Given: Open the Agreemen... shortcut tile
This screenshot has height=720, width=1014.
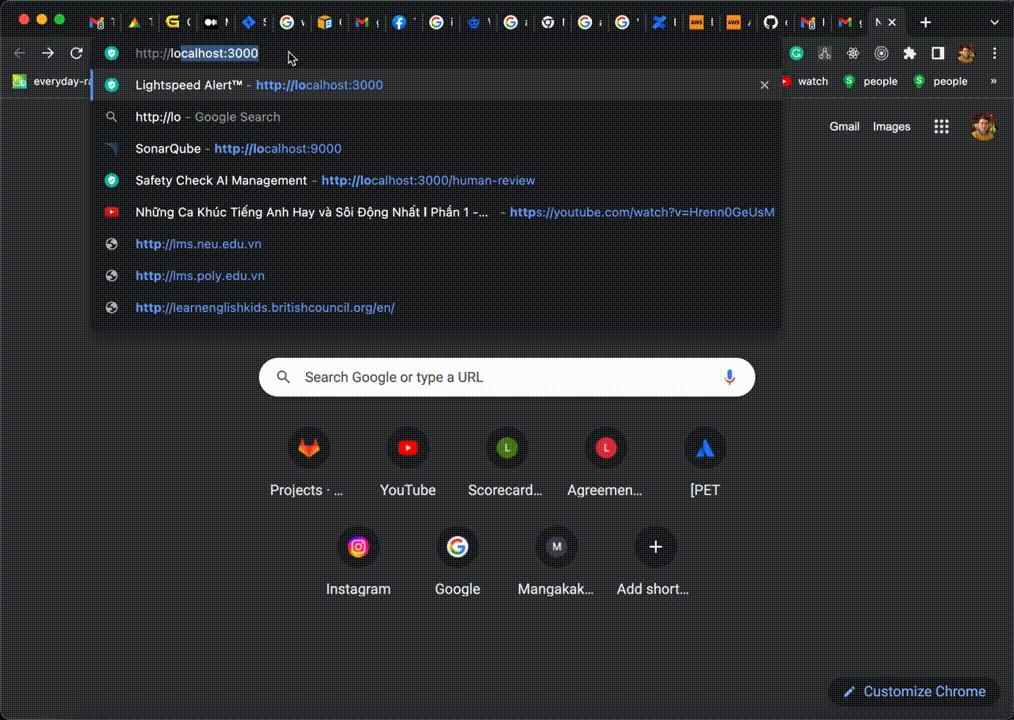Looking at the screenshot, I should (x=606, y=463).
